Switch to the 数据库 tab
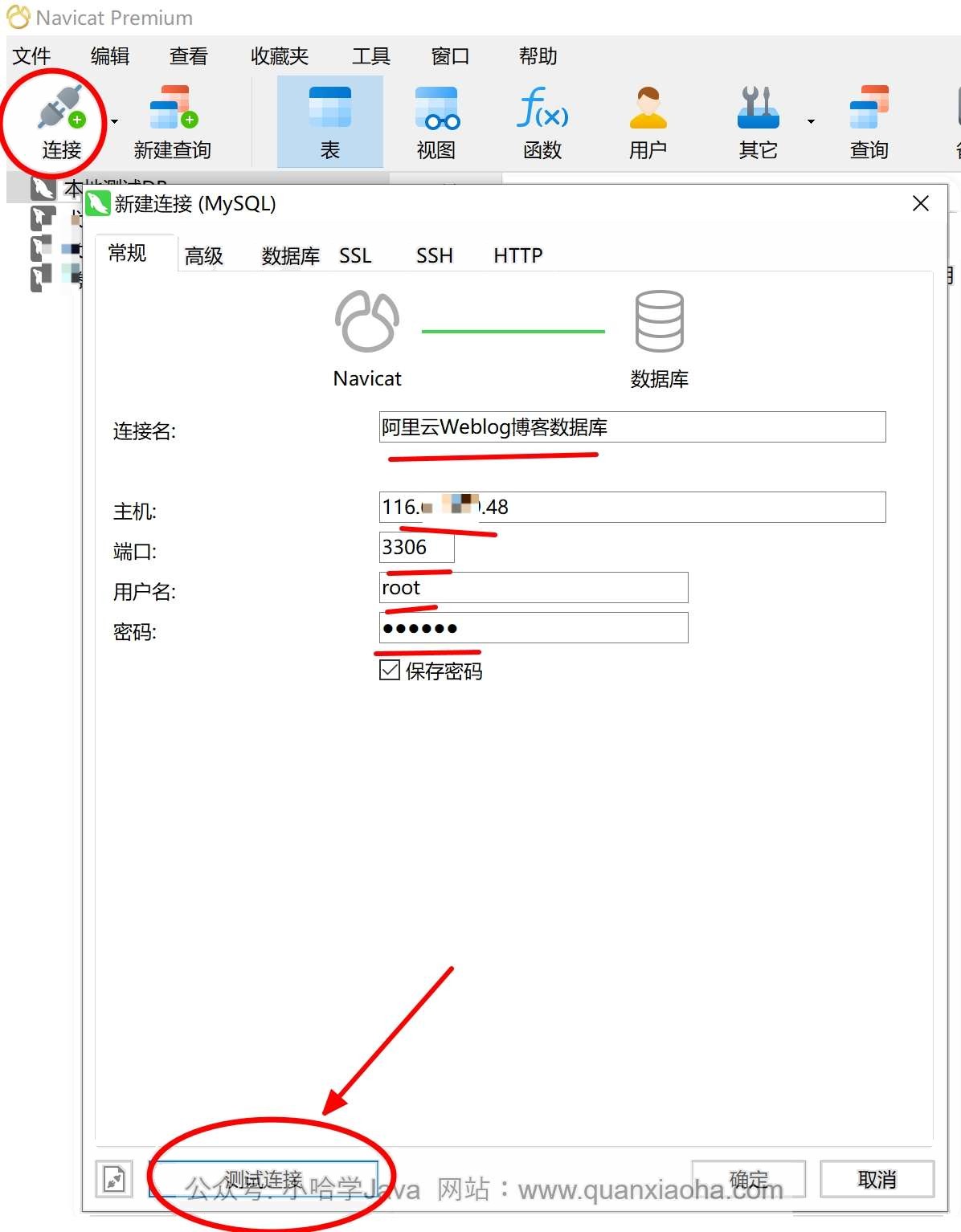The height and width of the screenshot is (1232, 961). pyautogui.click(x=290, y=255)
